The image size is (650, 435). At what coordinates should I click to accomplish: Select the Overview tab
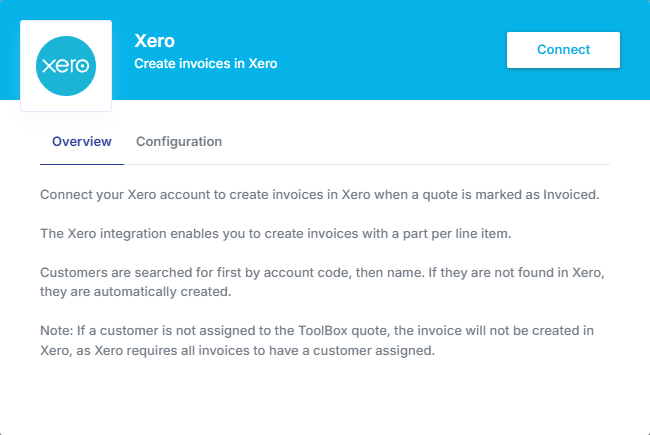pyautogui.click(x=82, y=142)
